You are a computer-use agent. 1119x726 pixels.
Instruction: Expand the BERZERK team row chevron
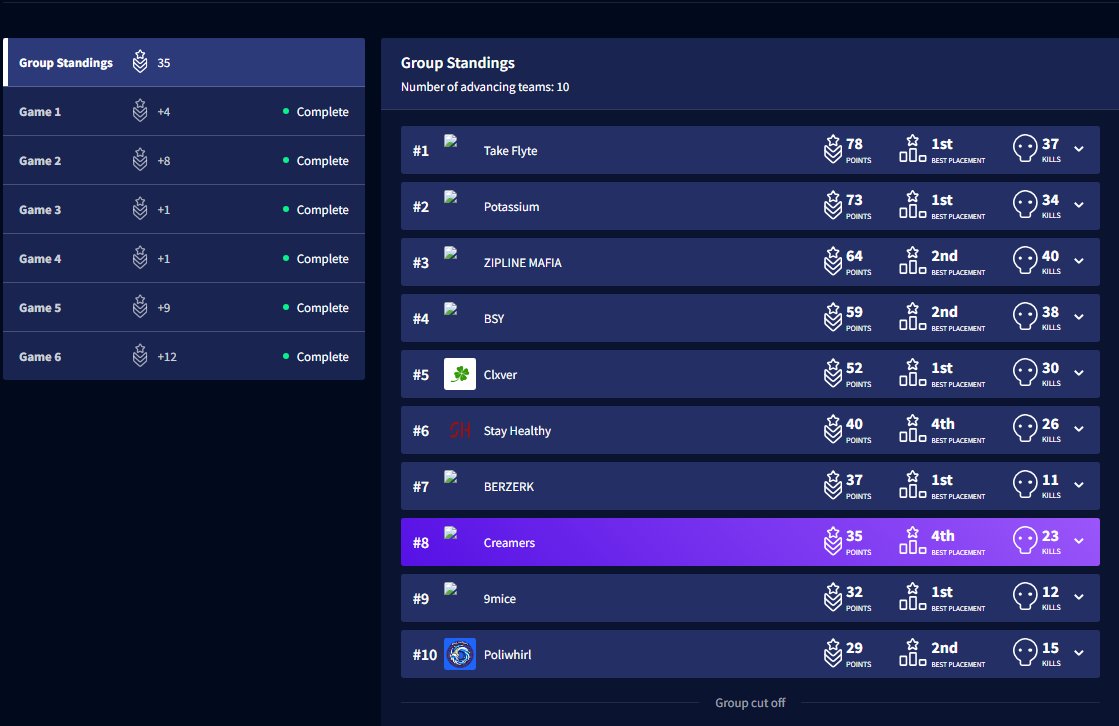pos(1079,485)
